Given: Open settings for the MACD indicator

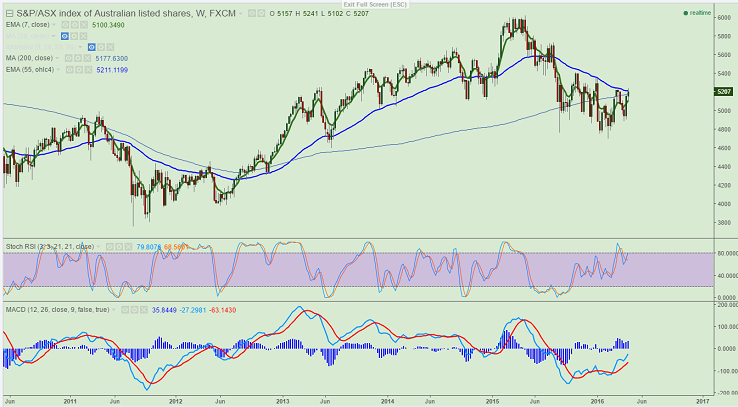Looking at the screenshot, I should pyautogui.click(x=134, y=310).
